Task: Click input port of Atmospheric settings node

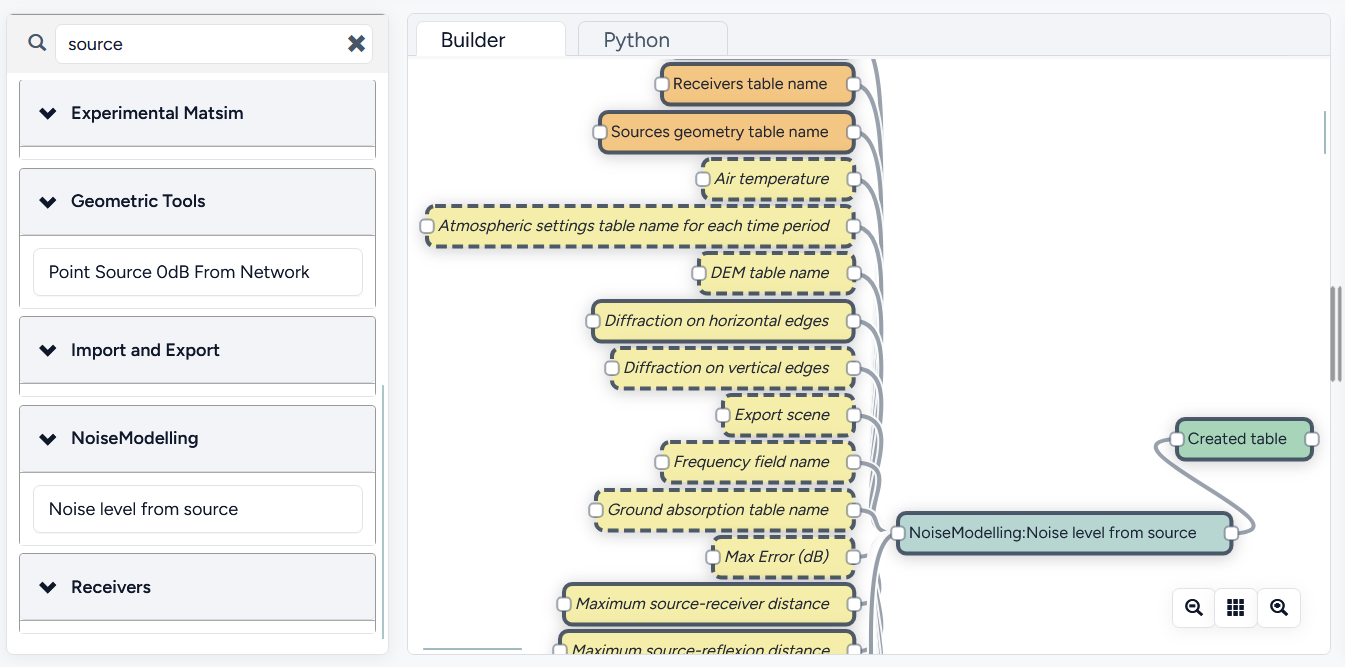Action: (427, 227)
